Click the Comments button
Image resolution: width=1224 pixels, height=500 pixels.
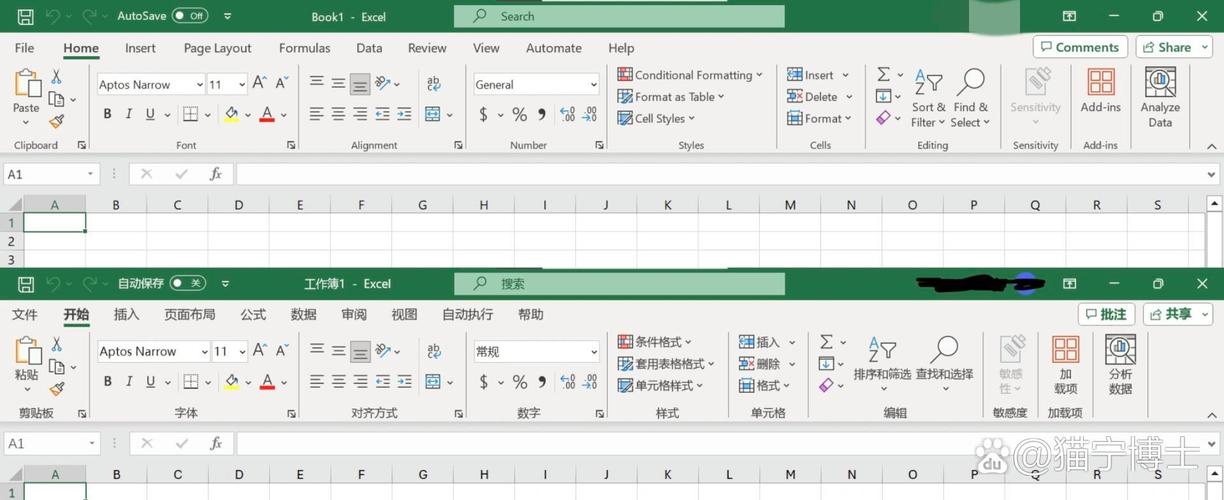1080,47
